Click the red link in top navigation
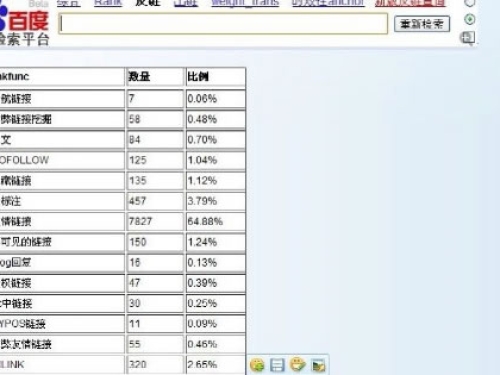This screenshot has height=375, width=500. click(x=410, y=3)
